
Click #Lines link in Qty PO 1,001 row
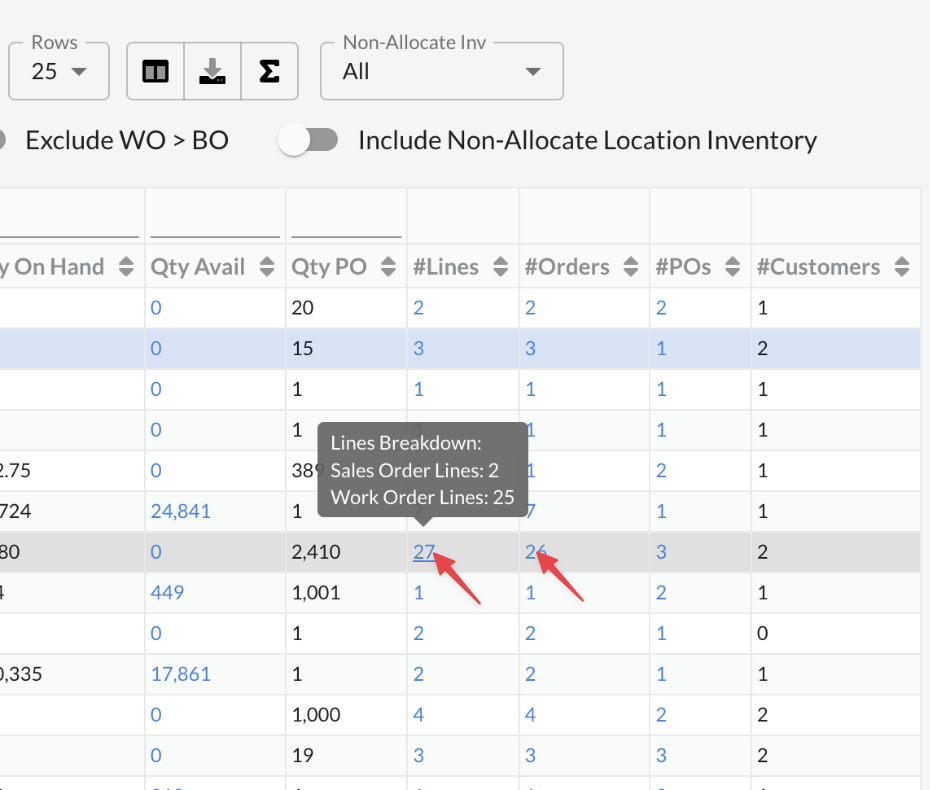[x=419, y=592]
